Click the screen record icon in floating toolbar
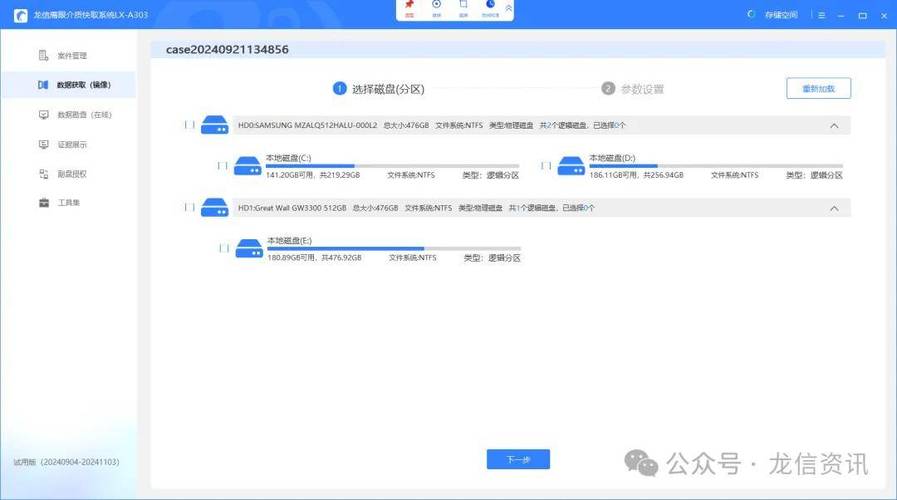Viewport: 897px width, 500px height. 436,6
